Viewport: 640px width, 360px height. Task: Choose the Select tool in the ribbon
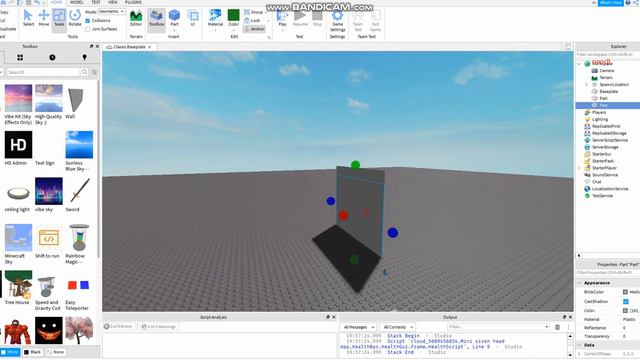28,18
